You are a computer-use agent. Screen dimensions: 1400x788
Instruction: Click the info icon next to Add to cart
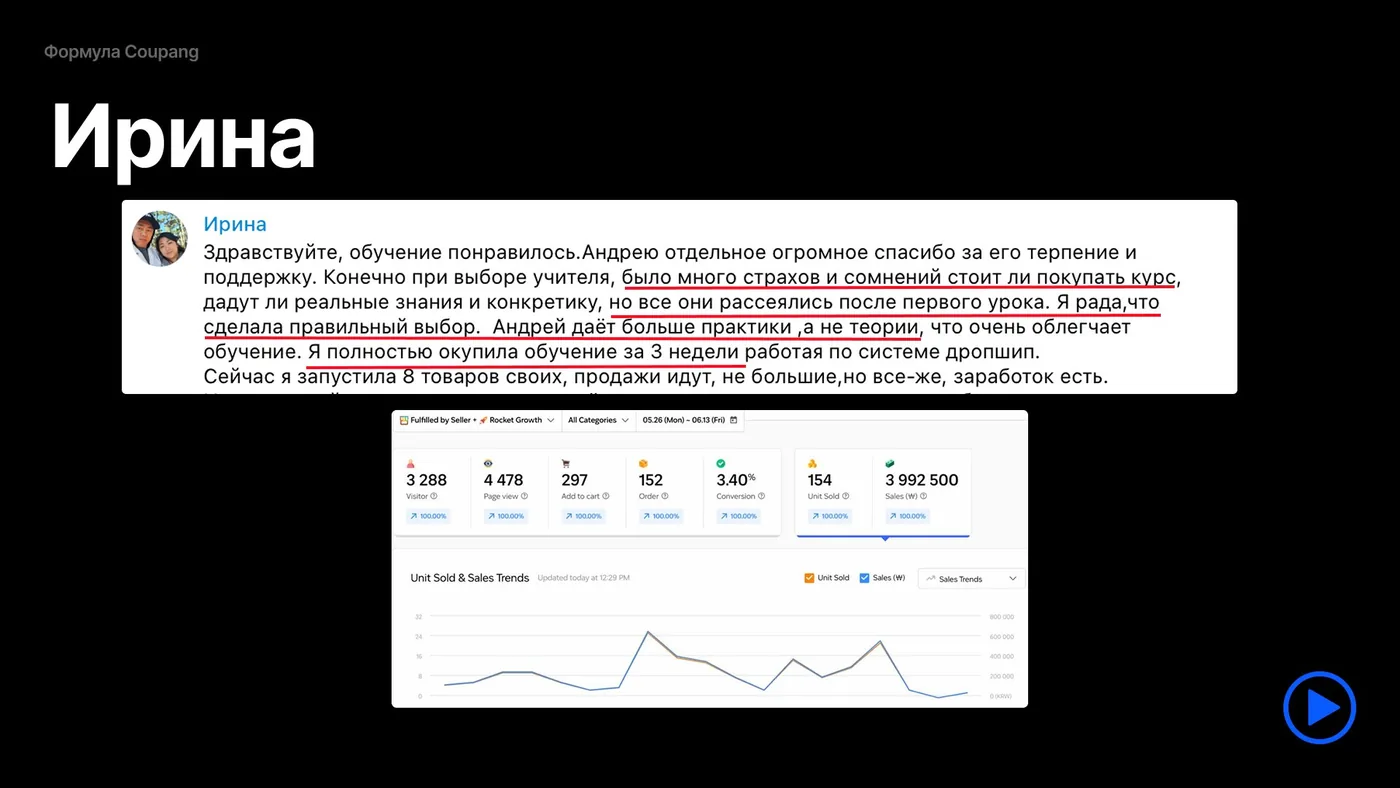(605, 496)
